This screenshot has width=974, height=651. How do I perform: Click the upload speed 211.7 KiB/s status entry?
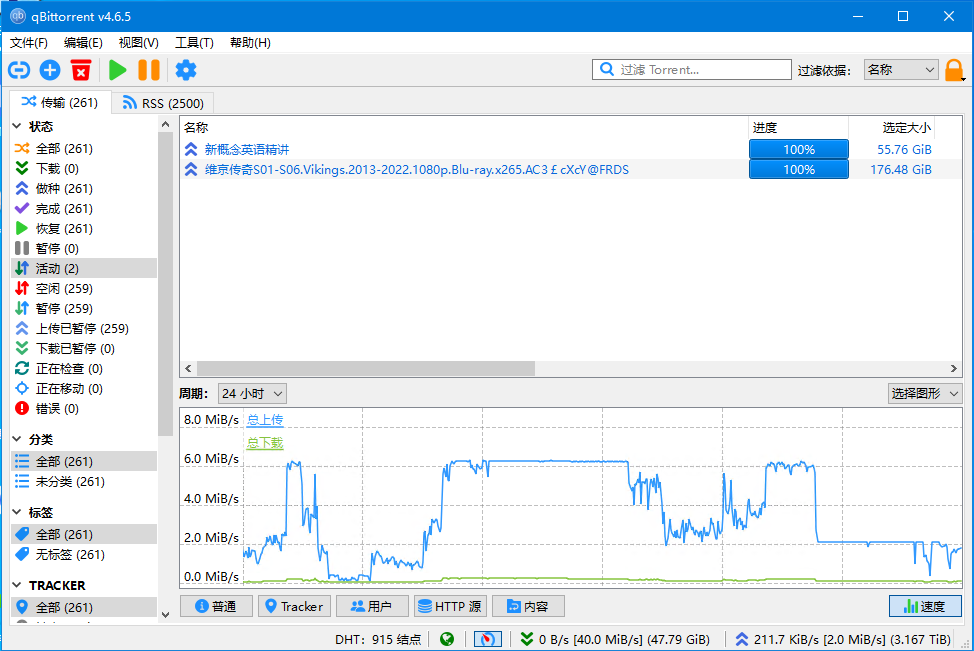(x=843, y=639)
